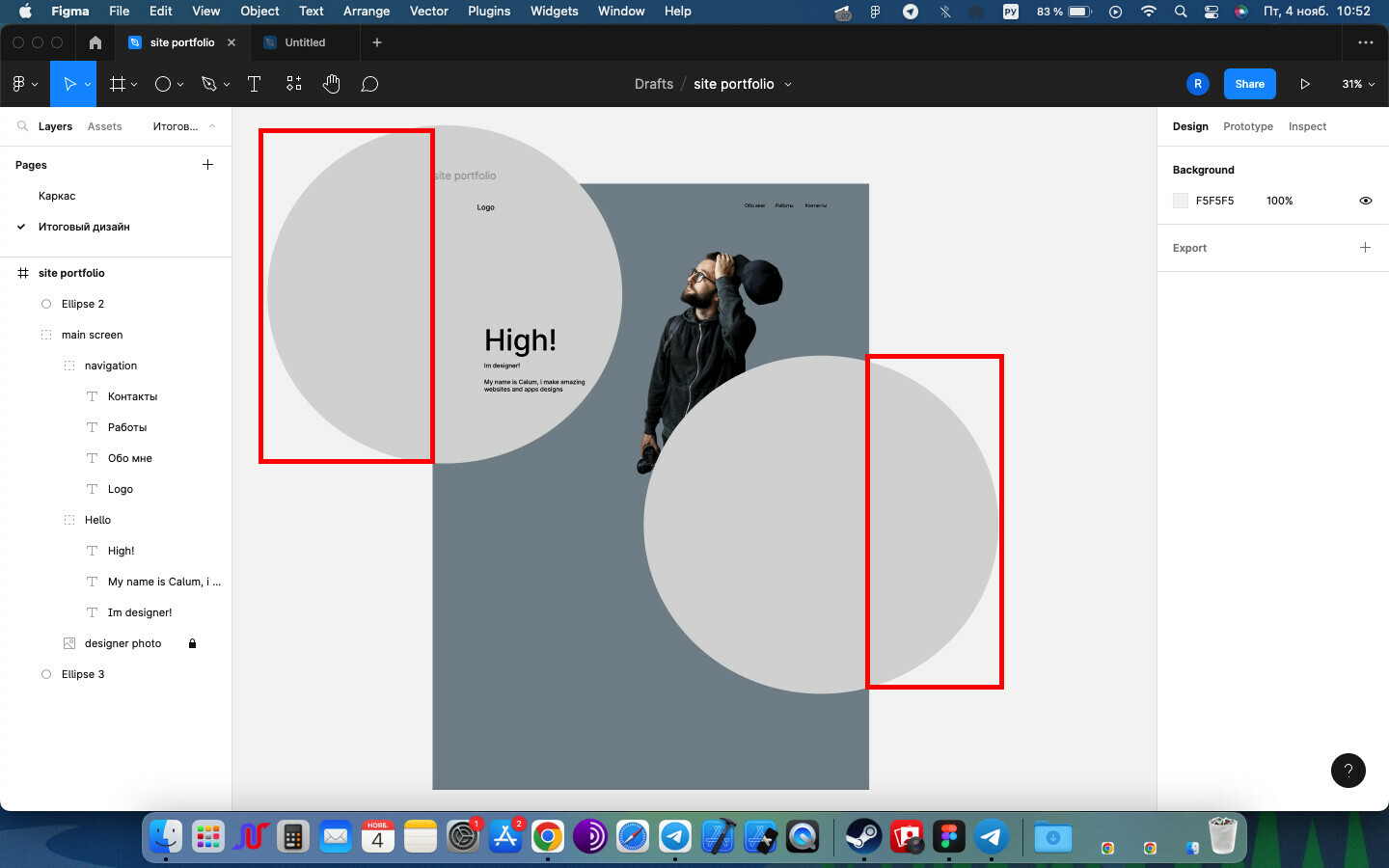The height and width of the screenshot is (868, 1389).
Task: Open Steam in the macOS dock
Action: click(864, 836)
